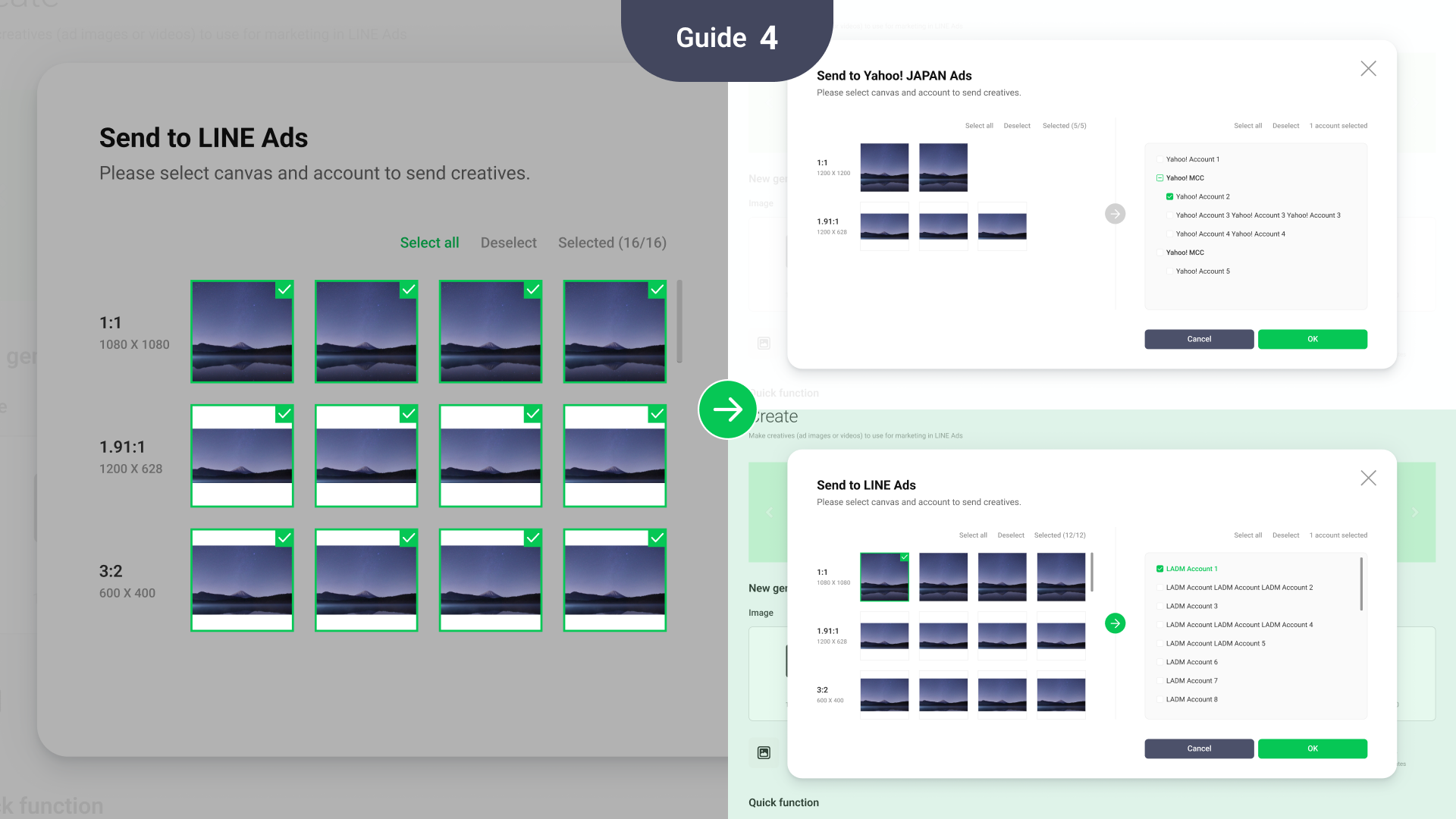Click OK in the small LINE Ads dialog
The width and height of the screenshot is (1456, 819).
1313,748
